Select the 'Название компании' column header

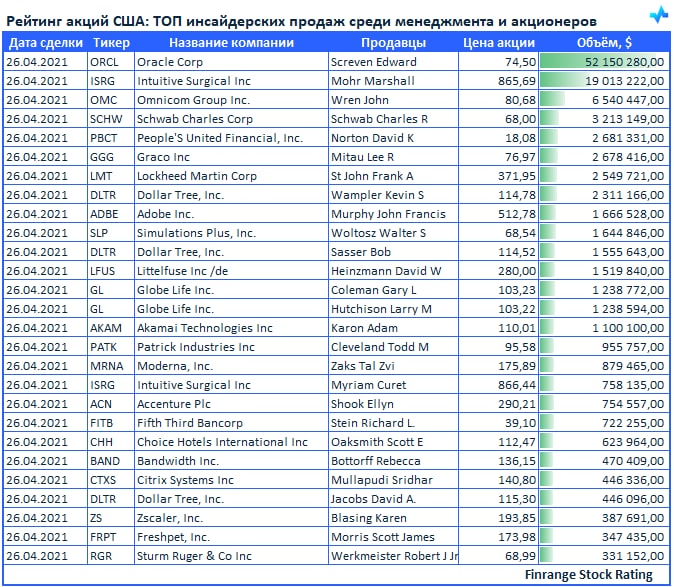tap(231, 43)
